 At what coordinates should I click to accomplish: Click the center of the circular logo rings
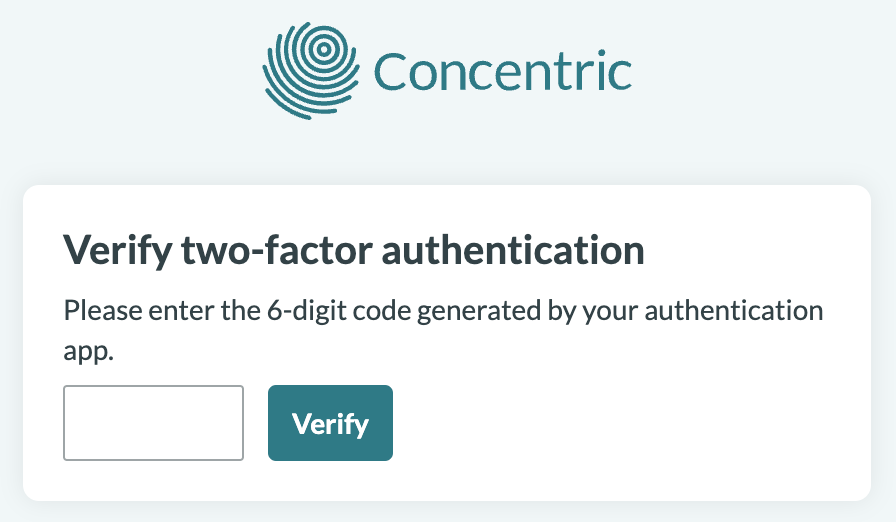click(322, 47)
